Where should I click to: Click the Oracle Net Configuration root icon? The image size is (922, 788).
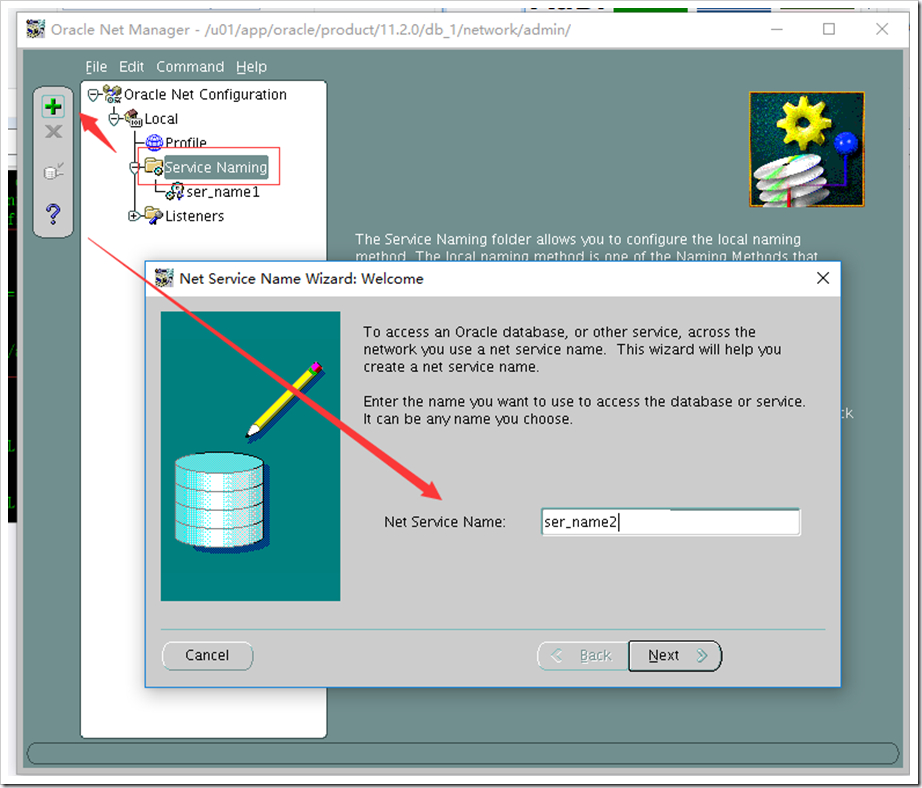click(x=112, y=94)
